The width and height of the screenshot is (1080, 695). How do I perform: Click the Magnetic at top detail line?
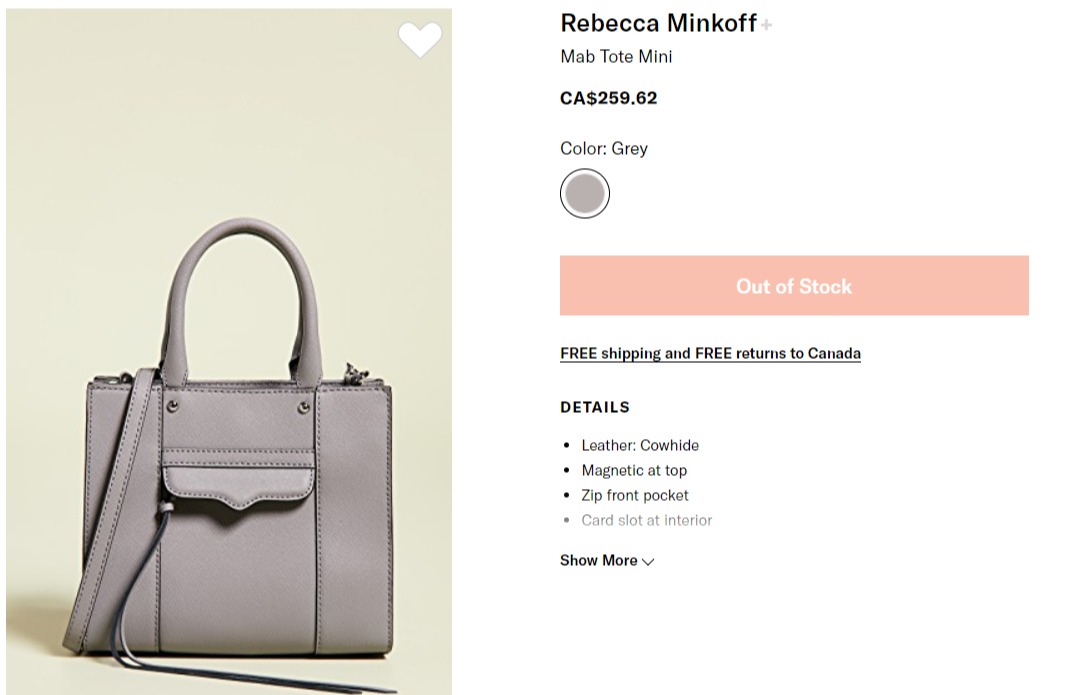coord(634,470)
